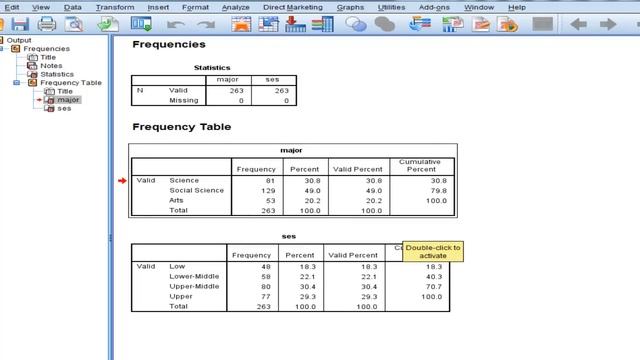
Task: Click the run script play icon
Action: (507, 24)
